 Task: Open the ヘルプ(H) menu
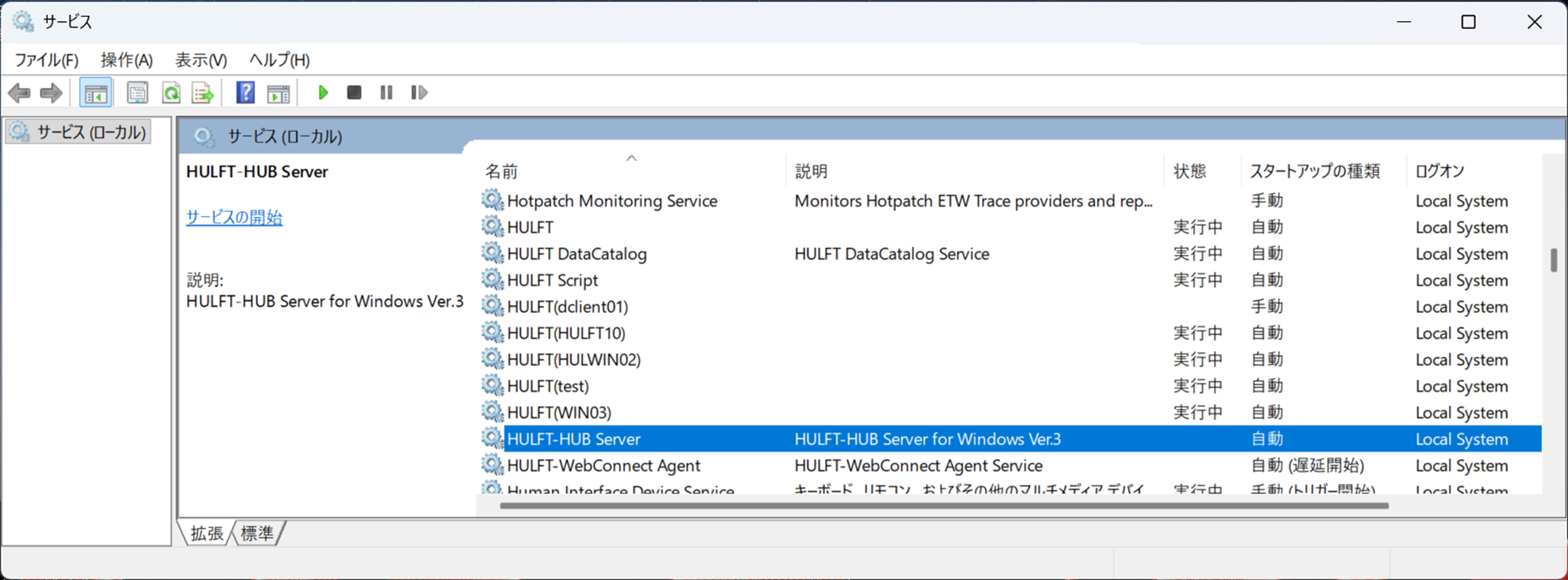[x=279, y=60]
